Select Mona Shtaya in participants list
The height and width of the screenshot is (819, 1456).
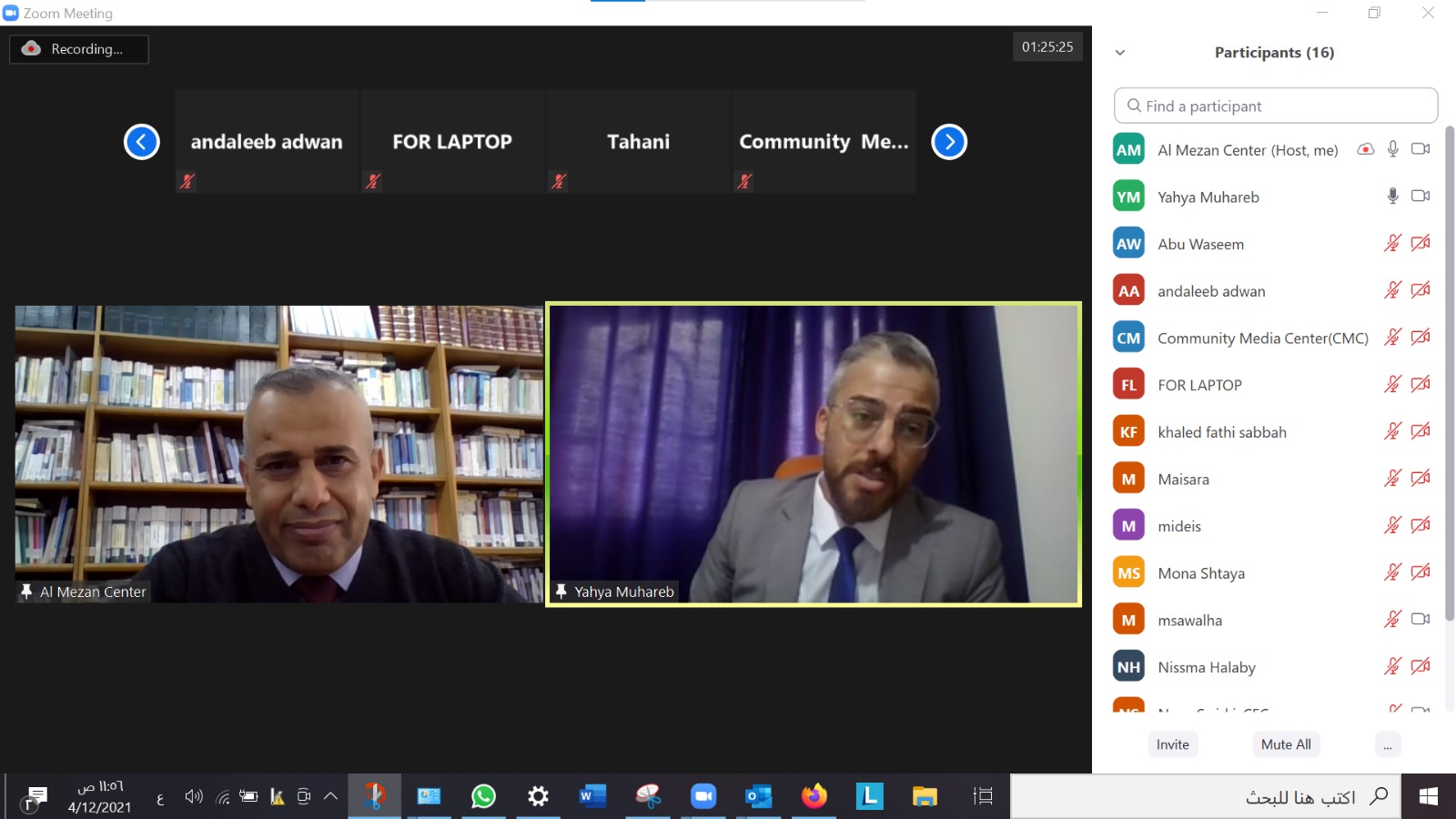click(x=1201, y=573)
